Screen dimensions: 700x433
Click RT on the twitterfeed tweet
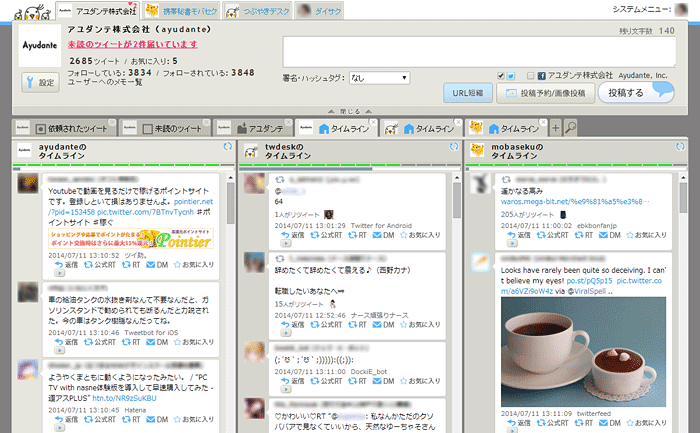[x=584, y=423]
